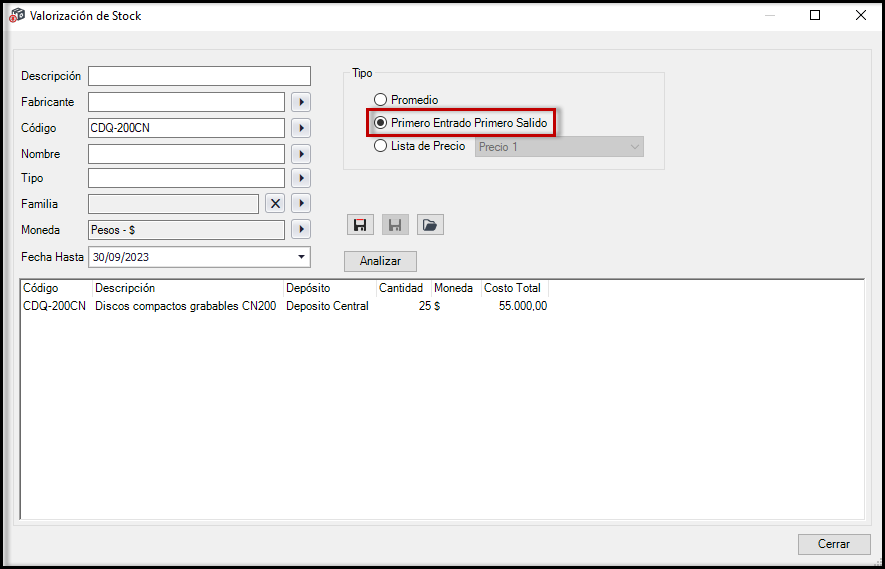The width and height of the screenshot is (885, 569).
Task: Open the Fecha Hasta date dropdown arrow
Action: (x=300, y=257)
